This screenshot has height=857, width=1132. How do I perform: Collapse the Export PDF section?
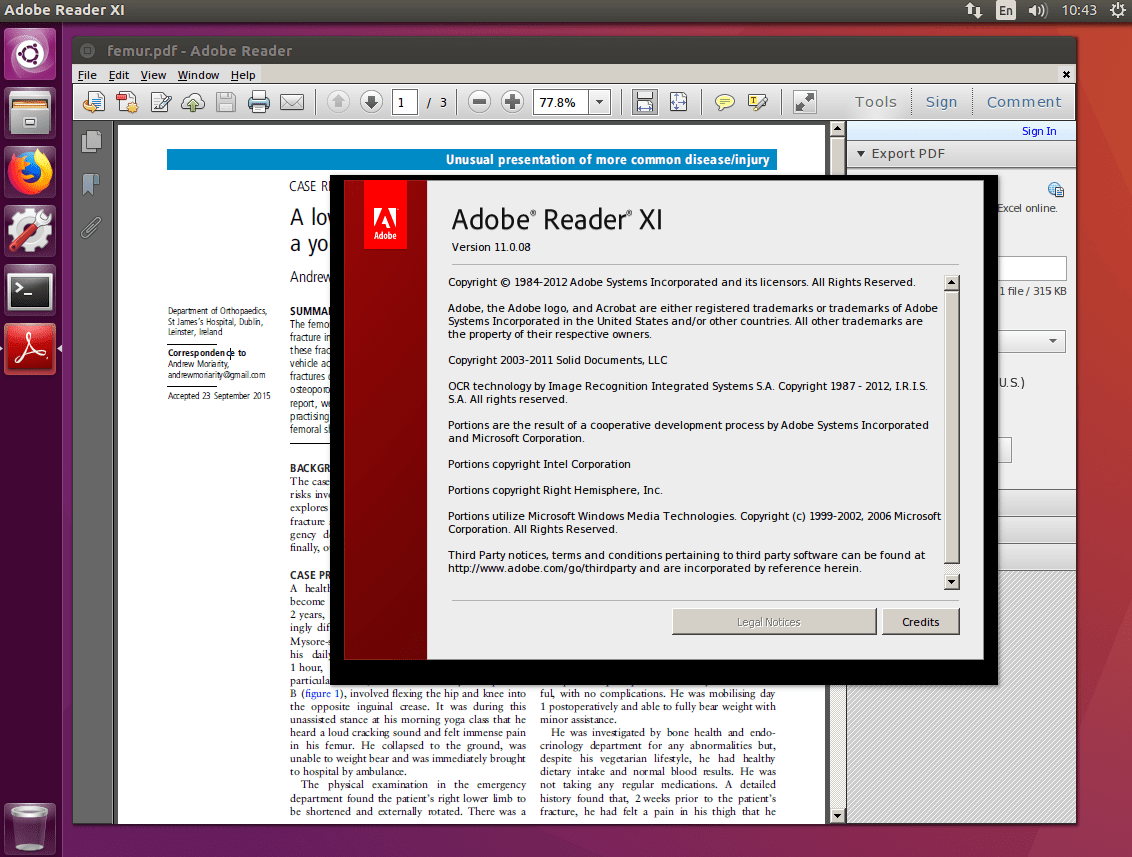(x=861, y=154)
